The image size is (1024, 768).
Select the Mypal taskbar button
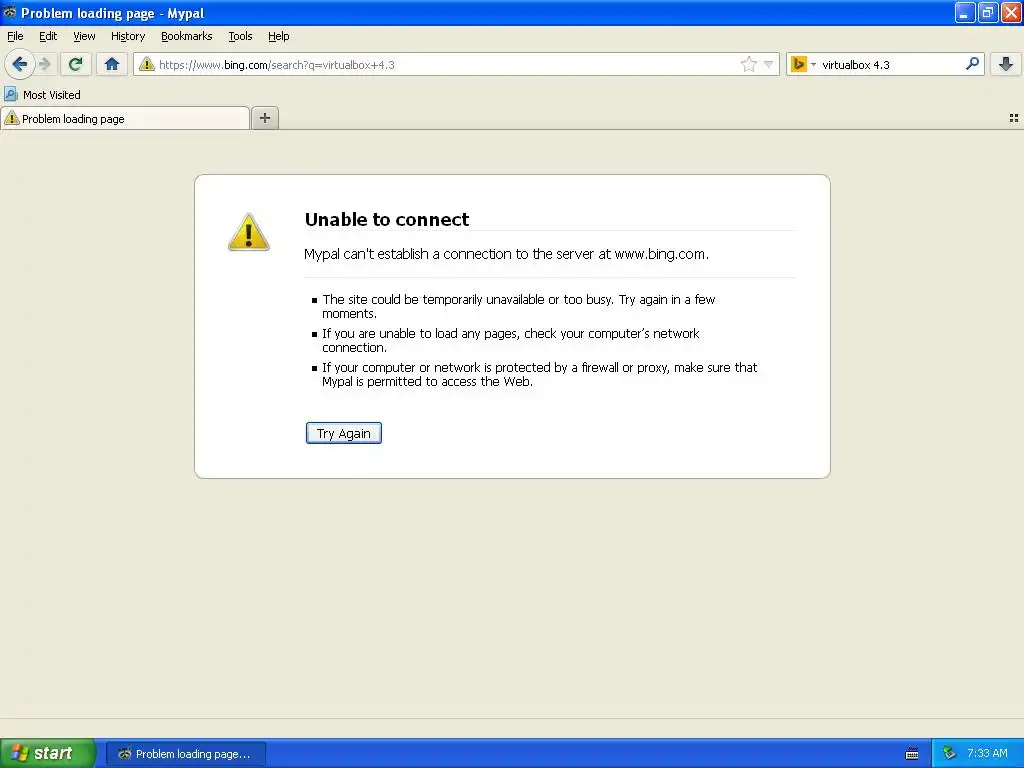click(185, 754)
